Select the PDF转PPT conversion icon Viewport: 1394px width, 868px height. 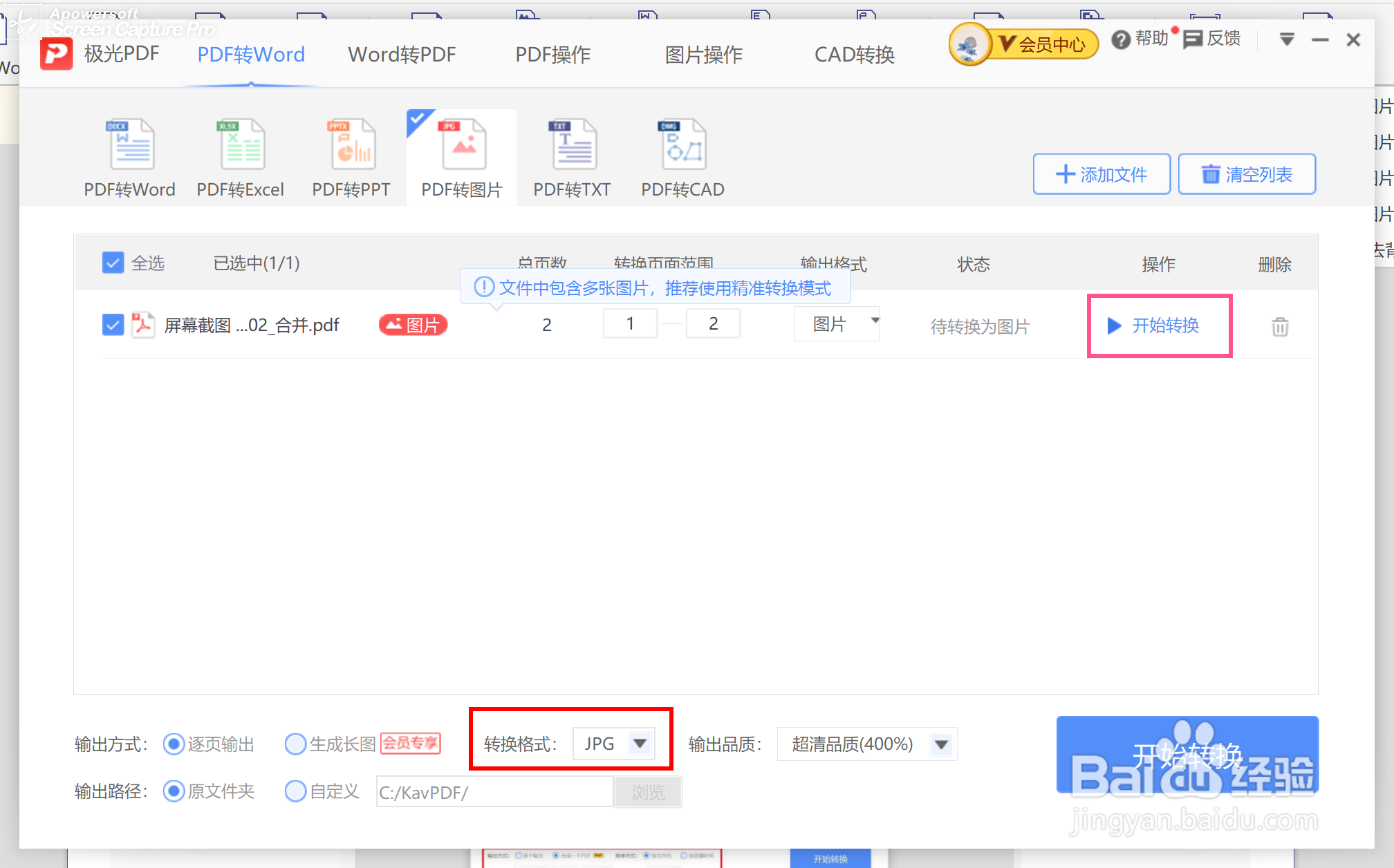[351, 144]
